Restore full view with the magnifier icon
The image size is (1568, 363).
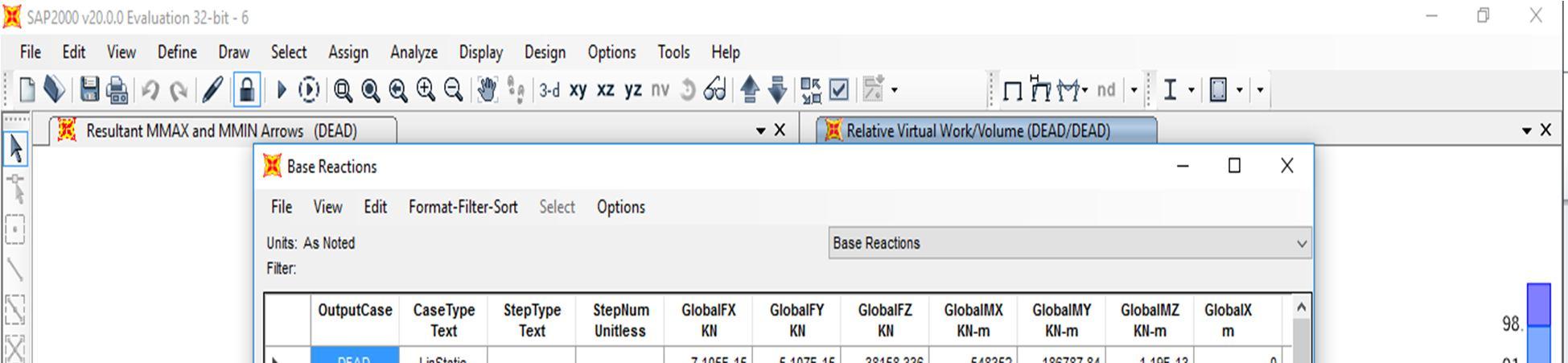coord(370,90)
